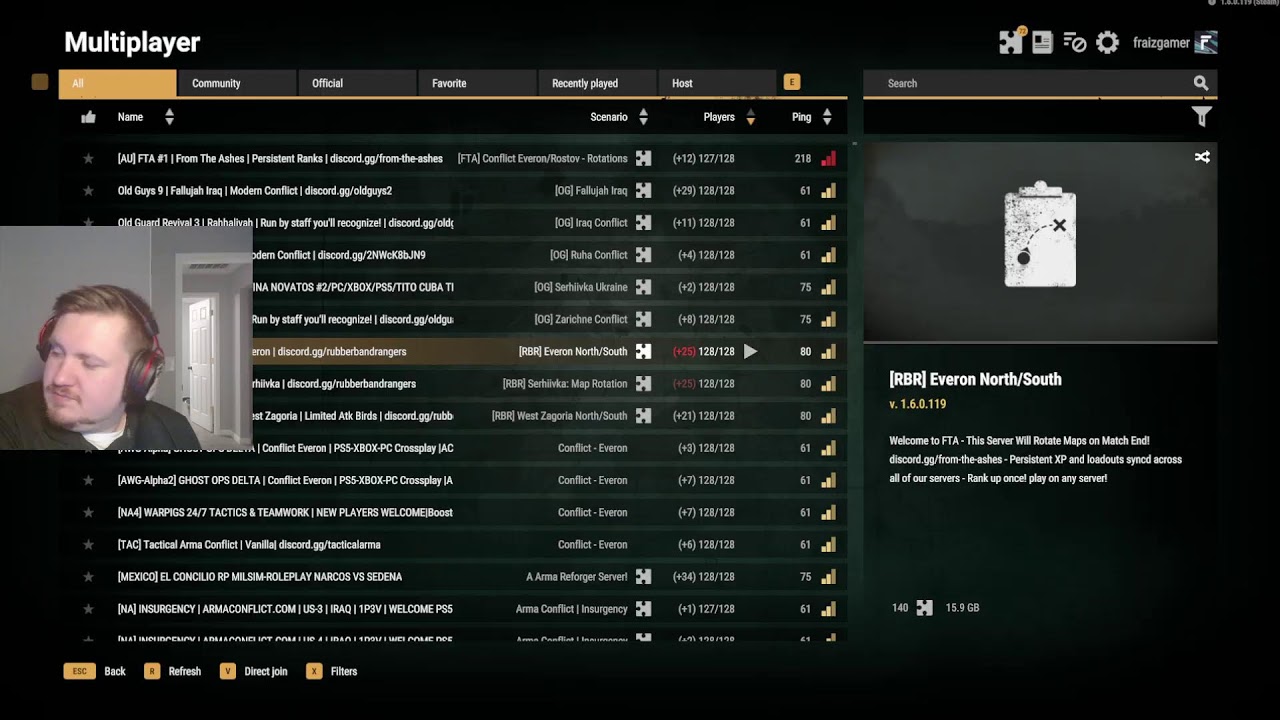Switch to the Favorite tab
The image size is (1280, 720).
[477, 84]
